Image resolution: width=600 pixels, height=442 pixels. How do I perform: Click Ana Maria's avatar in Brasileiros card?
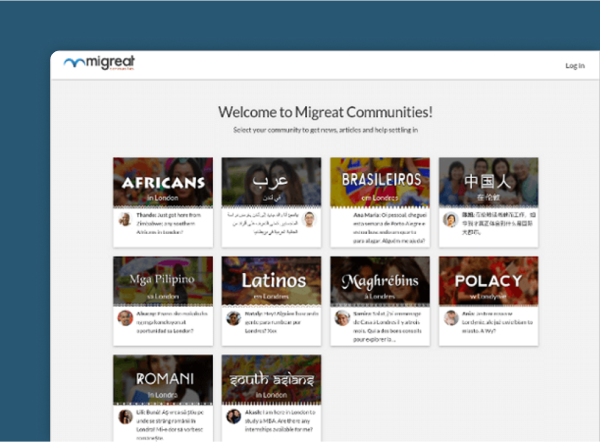(342, 219)
